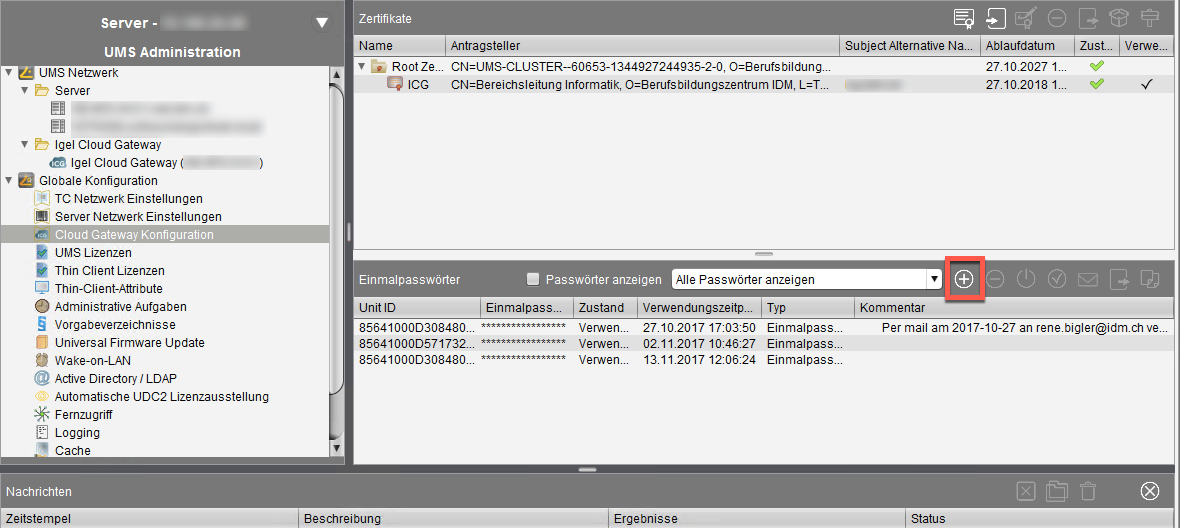Click the Zeitstempel column header in Nachrichten
Viewport: 1180px width, 528px height.
click(x=150, y=519)
